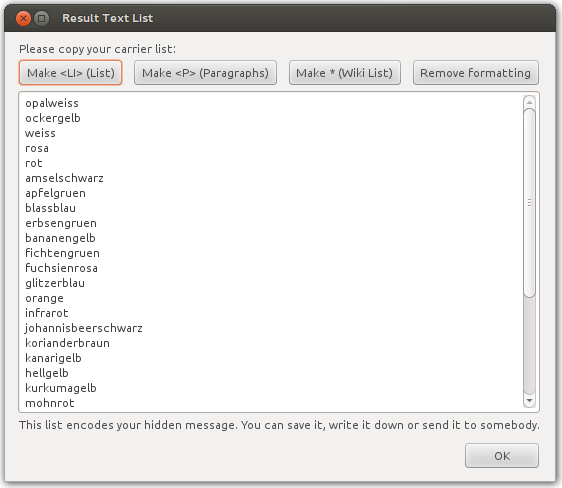Click scrollbar track below the thumb

[x=529, y=346]
